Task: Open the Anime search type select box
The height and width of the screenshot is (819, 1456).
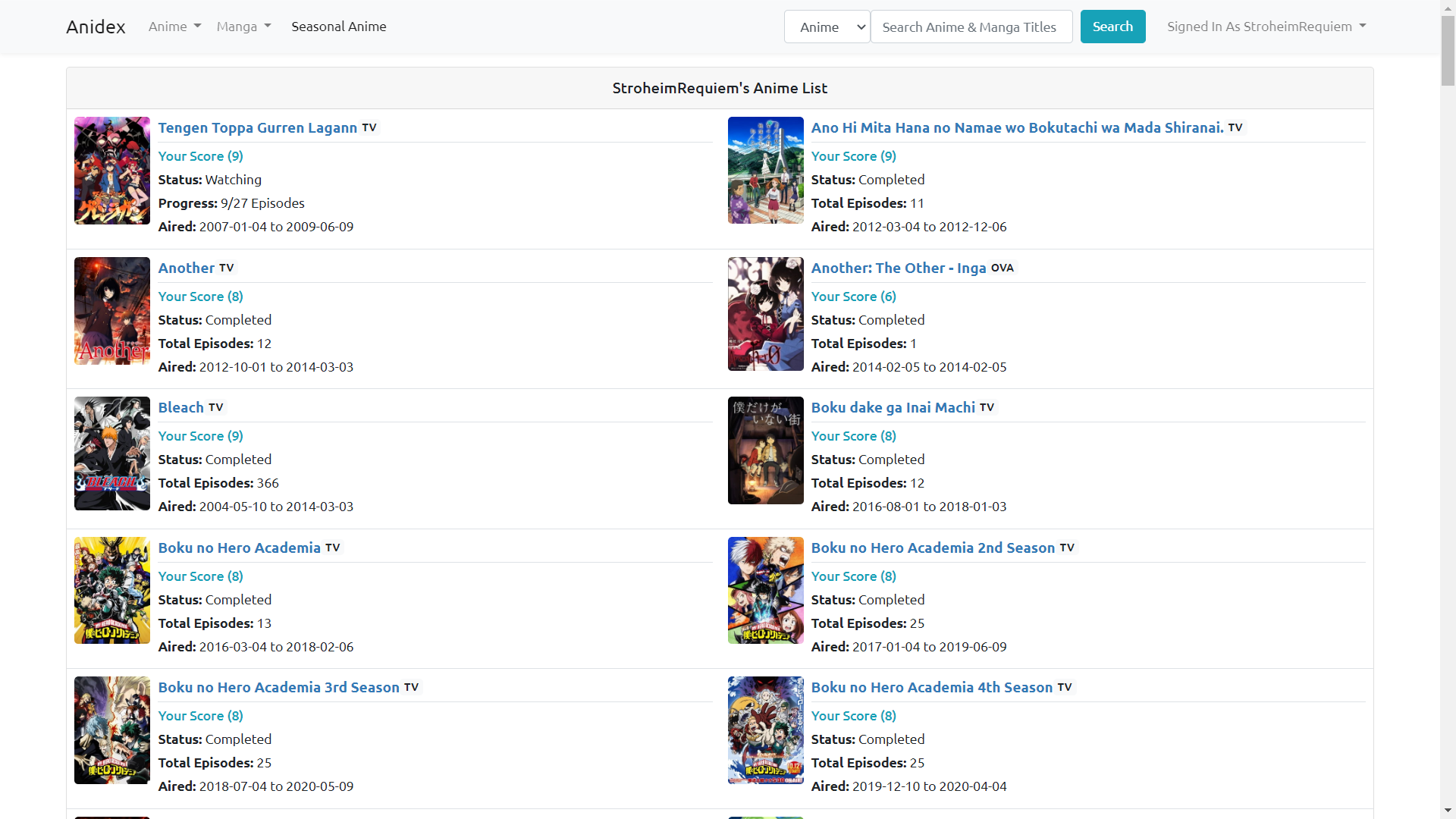Action: coord(827,27)
